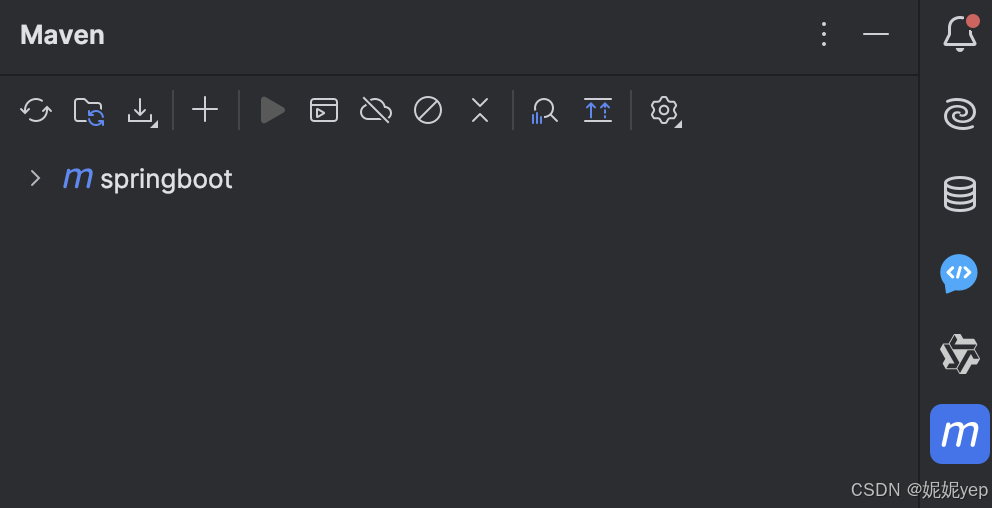This screenshot has height=508, width=992.
Task: Open the Database tool window
Action: point(960,194)
